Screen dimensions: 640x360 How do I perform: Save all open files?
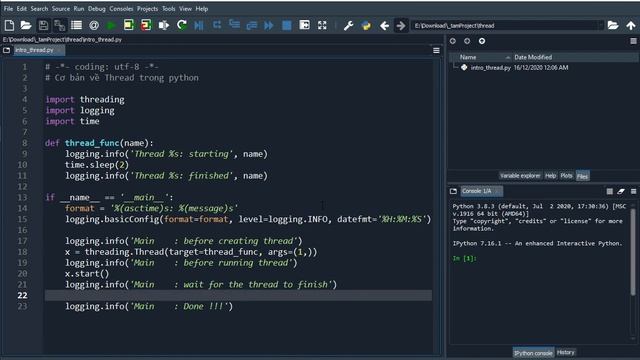(60, 25)
